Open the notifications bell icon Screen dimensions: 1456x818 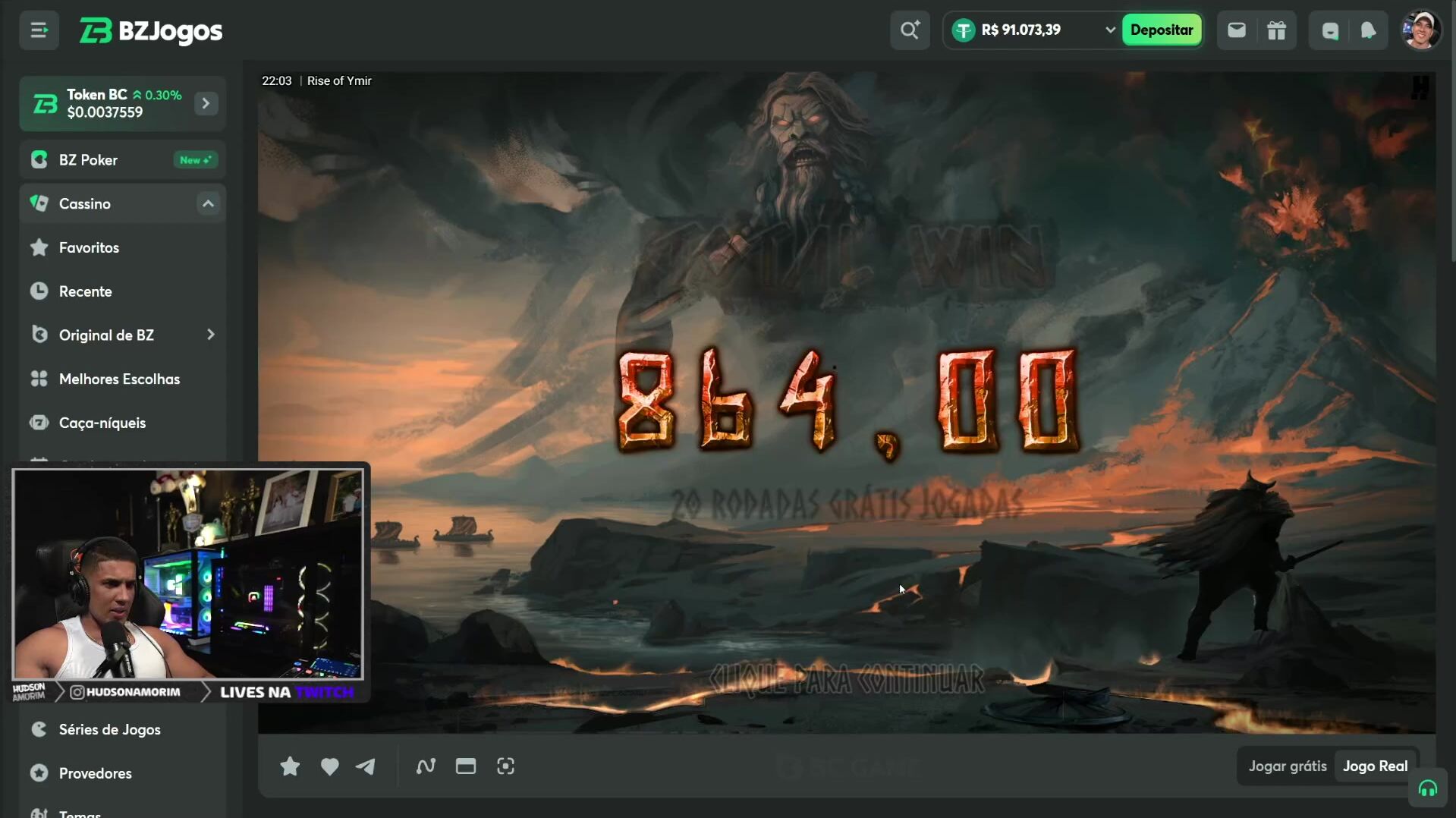click(x=1368, y=30)
